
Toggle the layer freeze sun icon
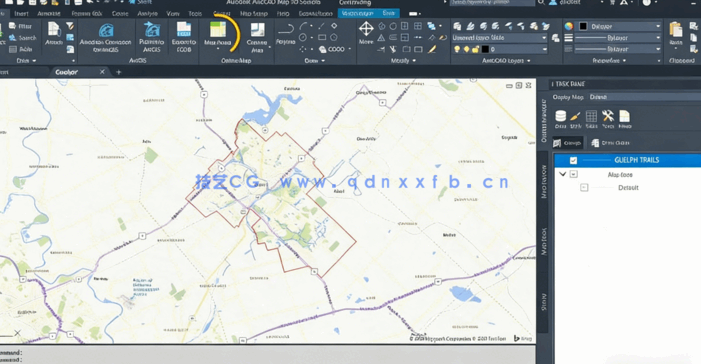click(x=466, y=49)
